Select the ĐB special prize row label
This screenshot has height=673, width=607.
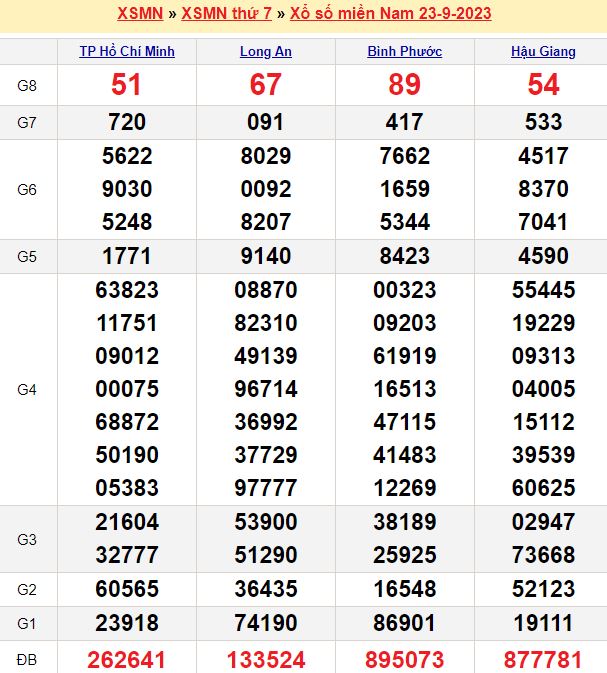[x=28, y=658]
